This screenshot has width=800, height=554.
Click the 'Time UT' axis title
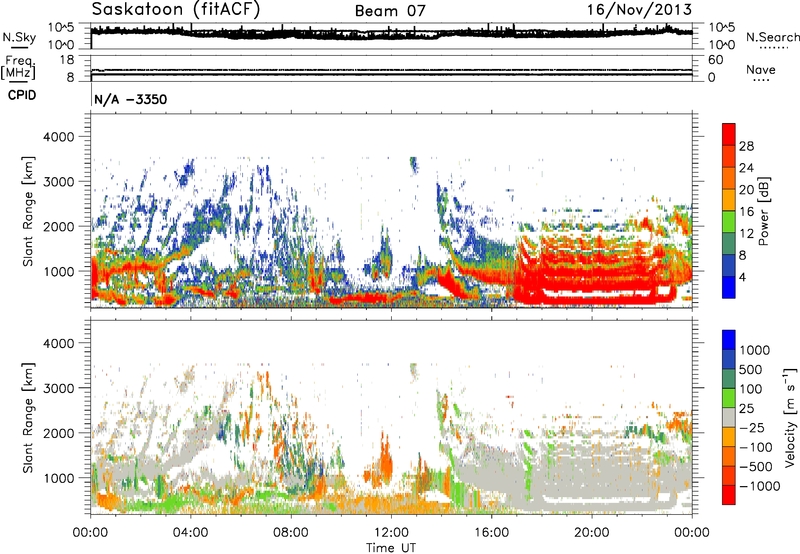(x=391, y=547)
